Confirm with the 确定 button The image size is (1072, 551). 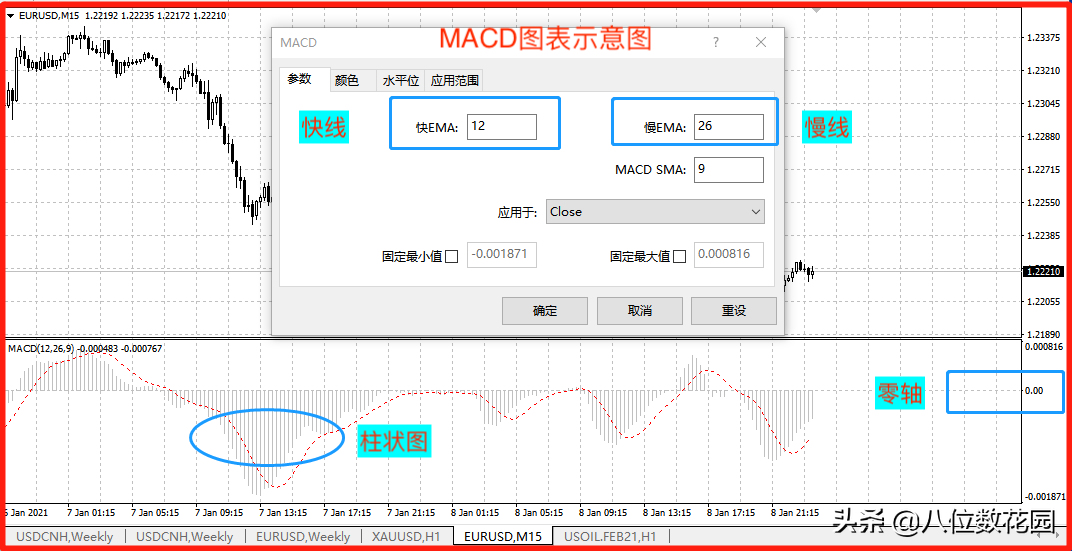(x=545, y=311)
